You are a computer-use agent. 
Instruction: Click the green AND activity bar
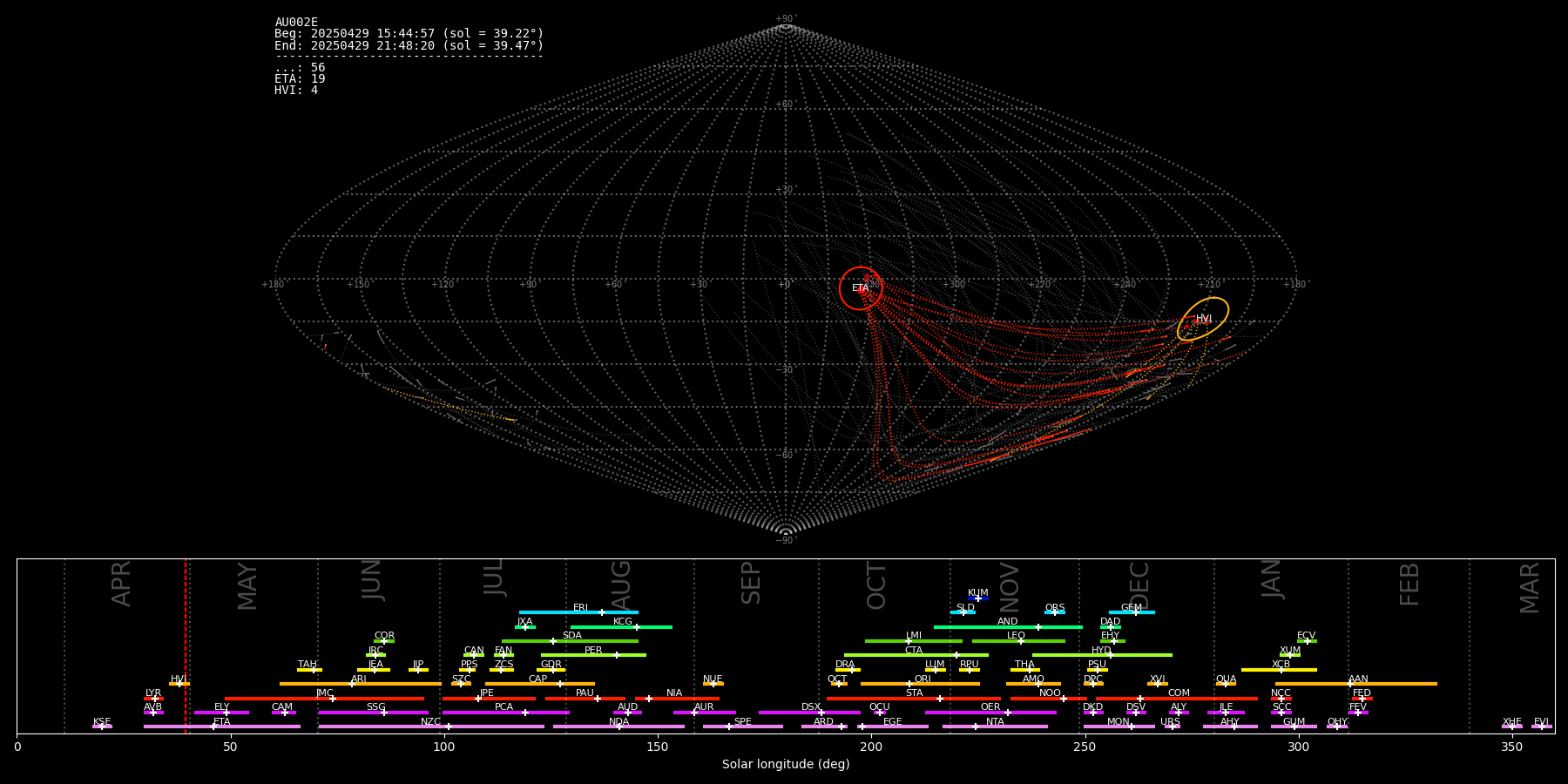1008,626
